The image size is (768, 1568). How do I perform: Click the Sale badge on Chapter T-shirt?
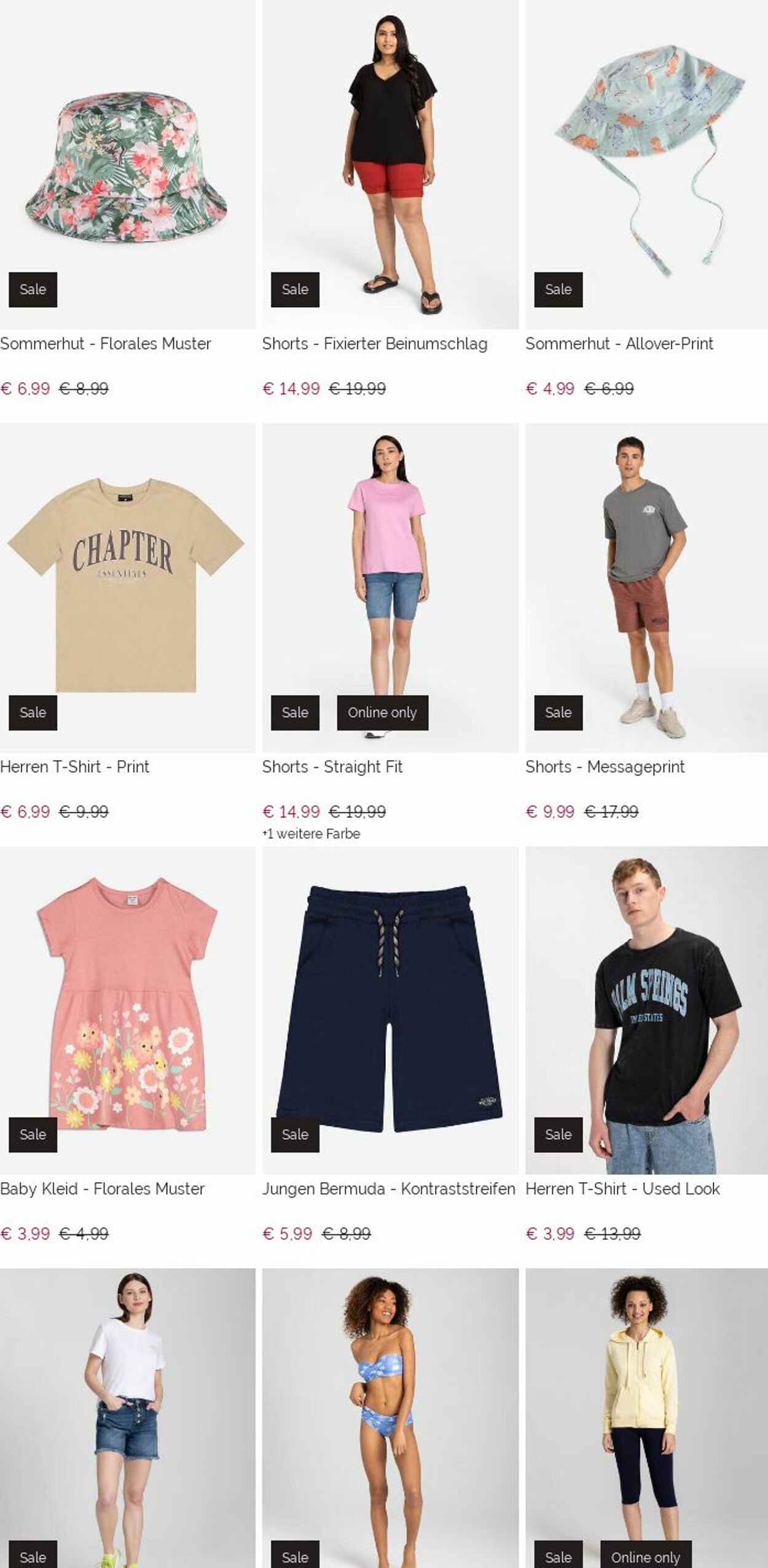(x=33, y=713)
